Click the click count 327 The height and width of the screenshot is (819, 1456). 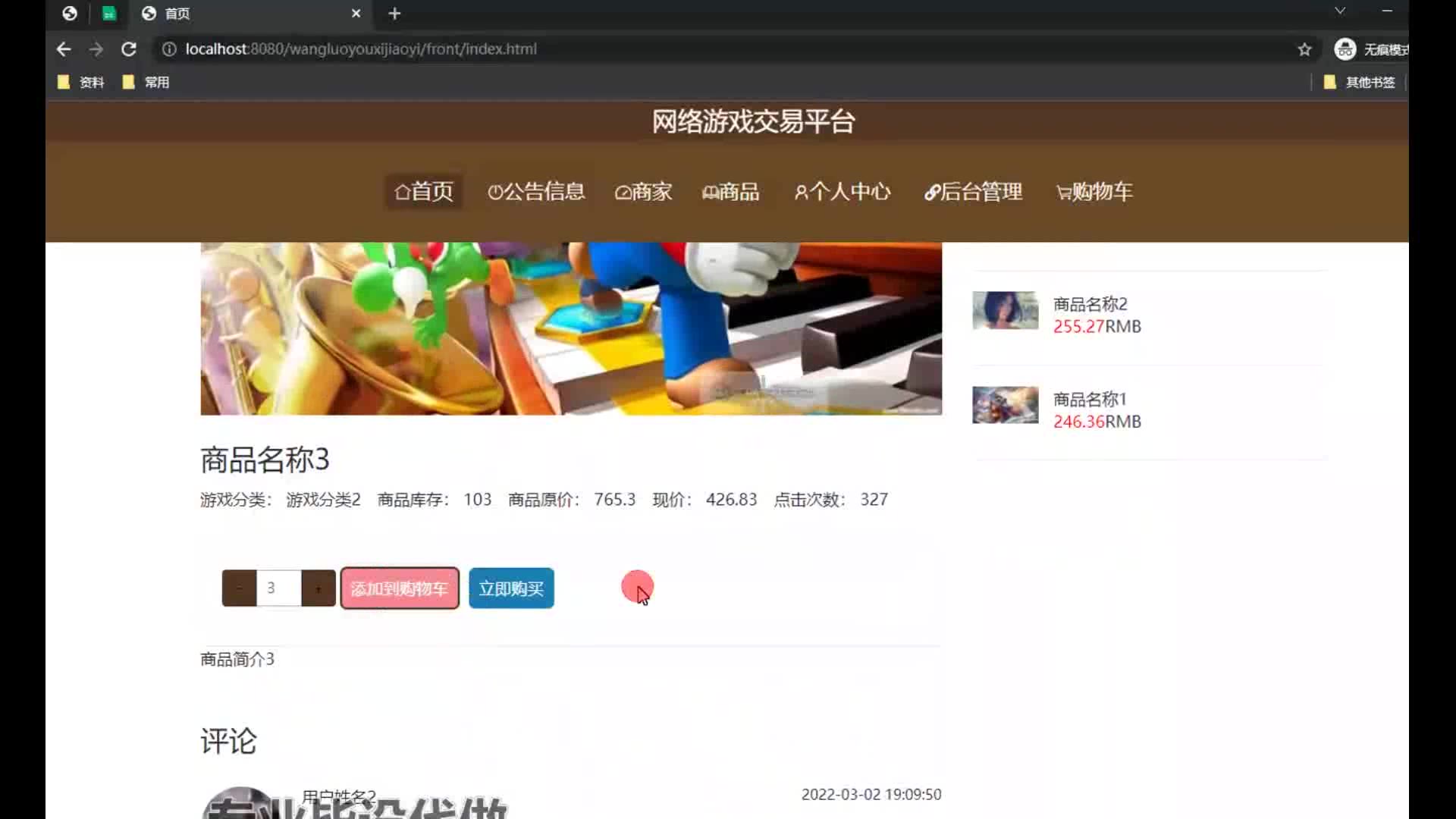(874, 500)
